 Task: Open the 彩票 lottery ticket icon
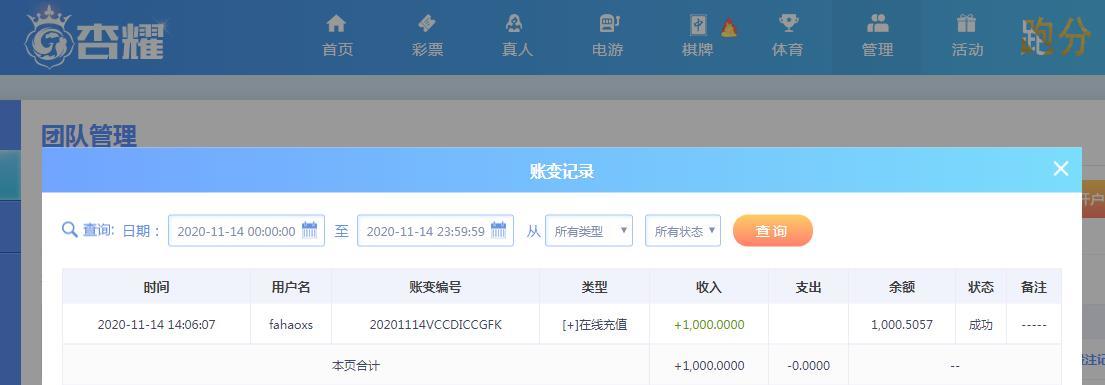(426, 24)
